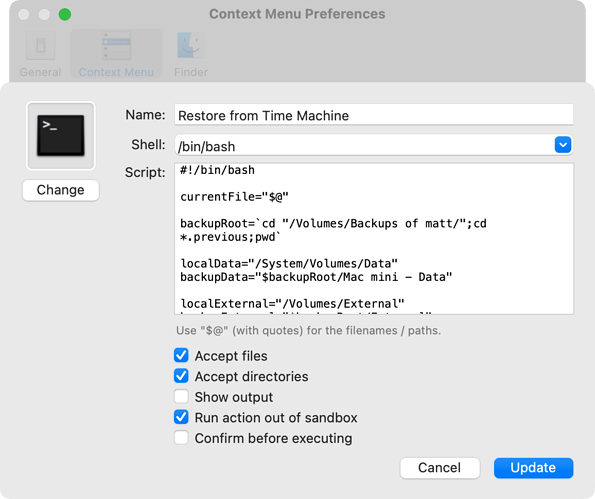This screenshot has width=595, height=499.
Task: Focus the Name field with Restore from Time Machine
Action: pyautogui.click(x=374, y=115)
